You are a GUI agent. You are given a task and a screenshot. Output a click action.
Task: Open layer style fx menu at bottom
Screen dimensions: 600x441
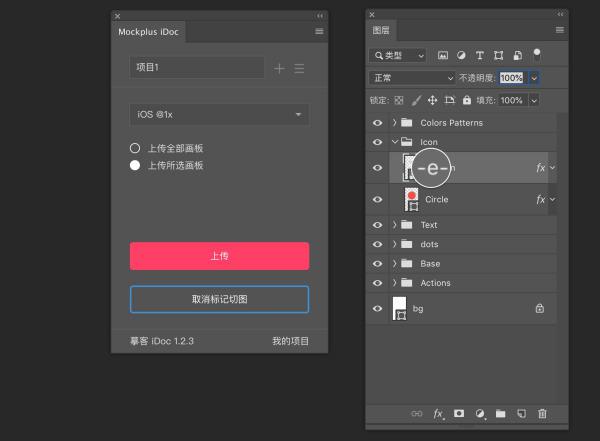click(x=439, y=414)
